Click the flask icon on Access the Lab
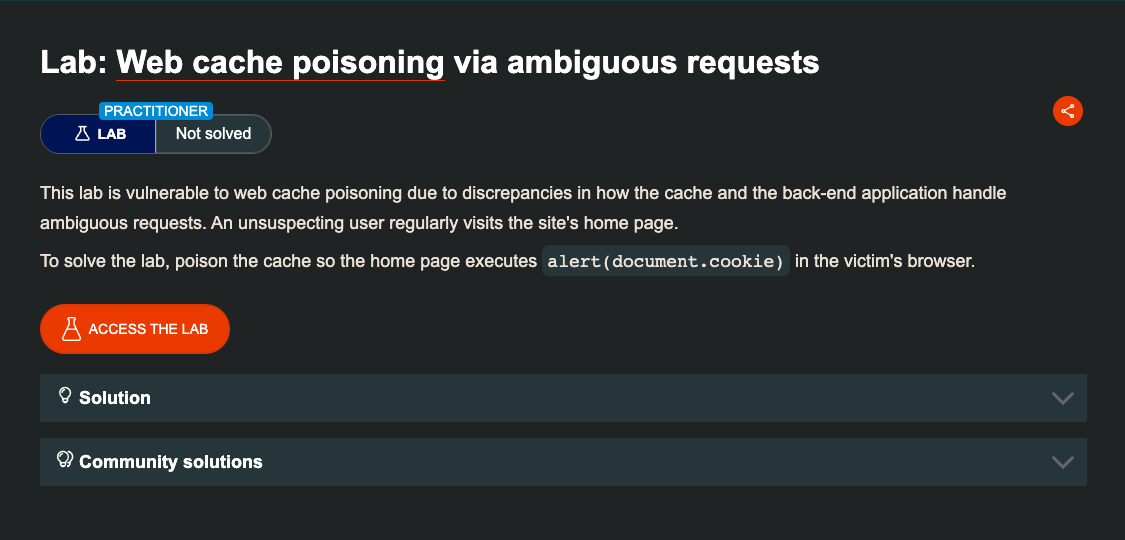This screenshot has height=540, width=1125. click(x=70, y=329)
